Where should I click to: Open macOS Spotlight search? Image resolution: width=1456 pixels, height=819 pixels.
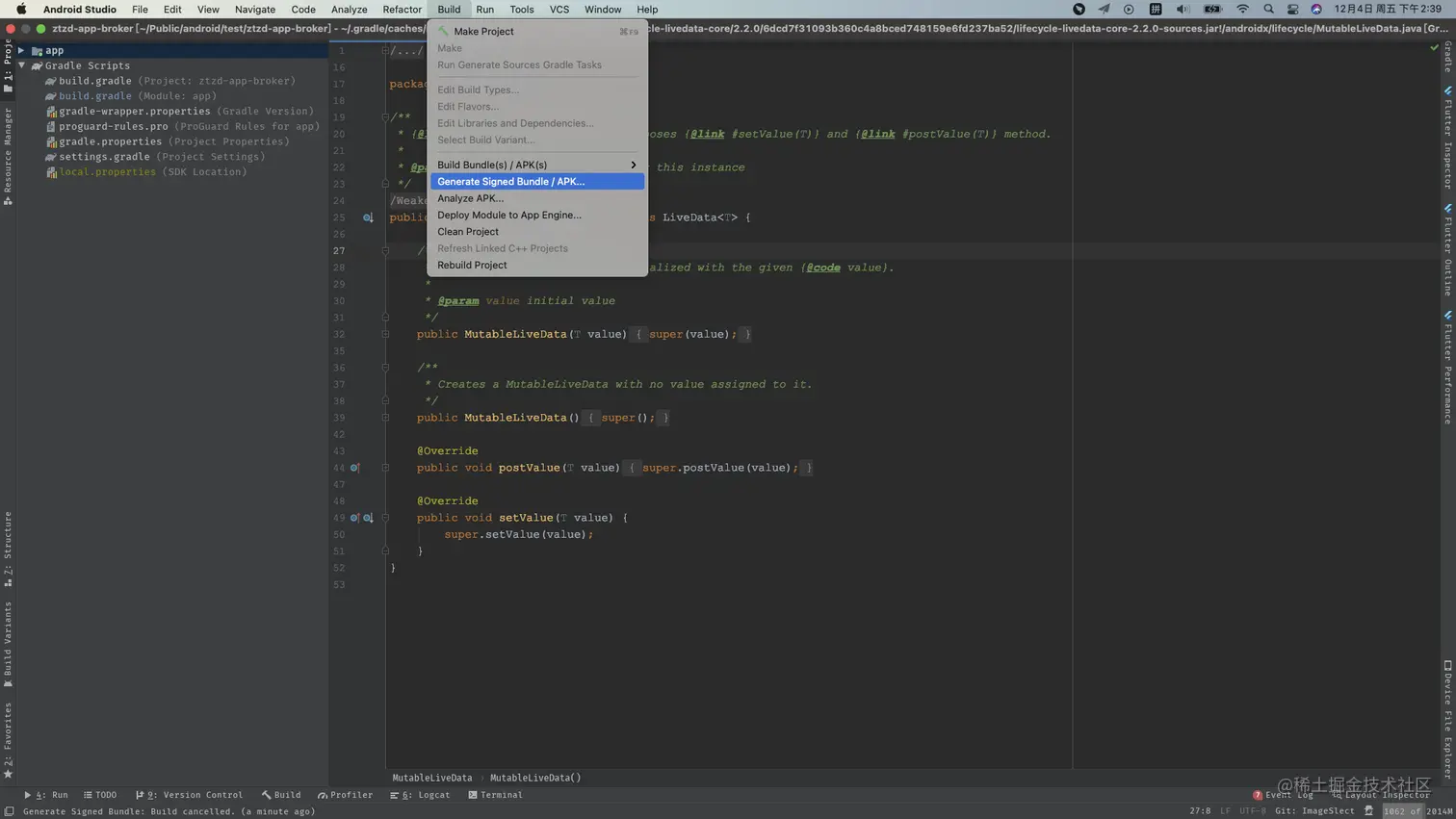pyautogui.click(x=1268, y=10)
